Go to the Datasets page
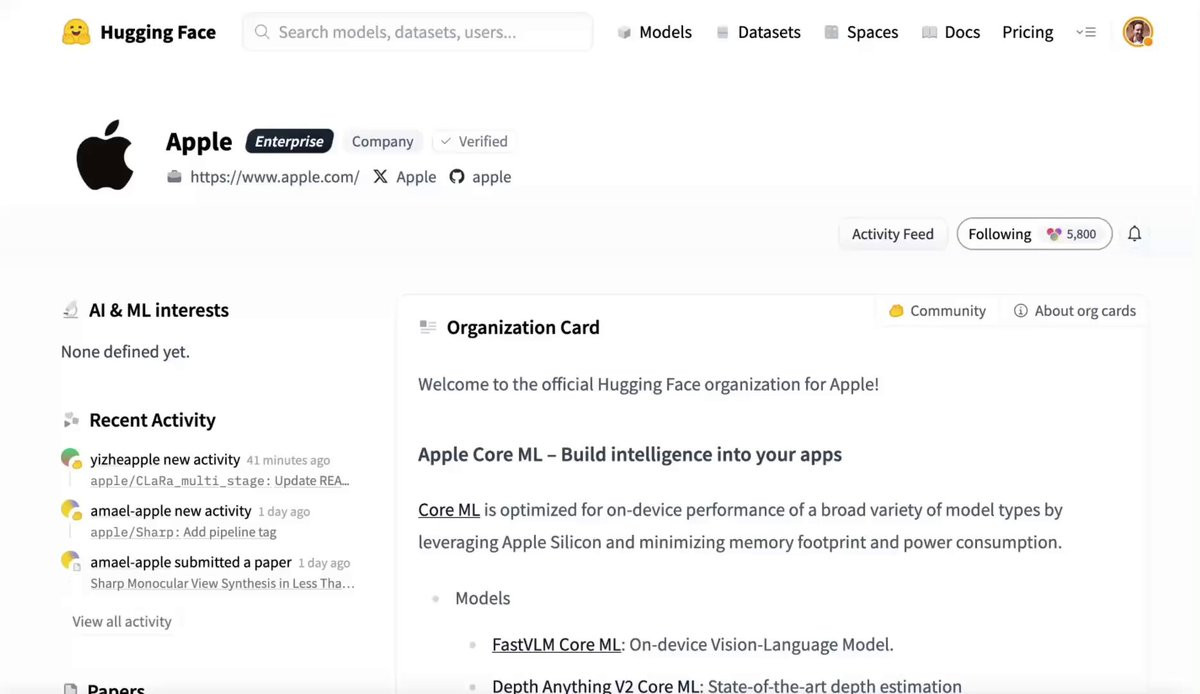 758,32
